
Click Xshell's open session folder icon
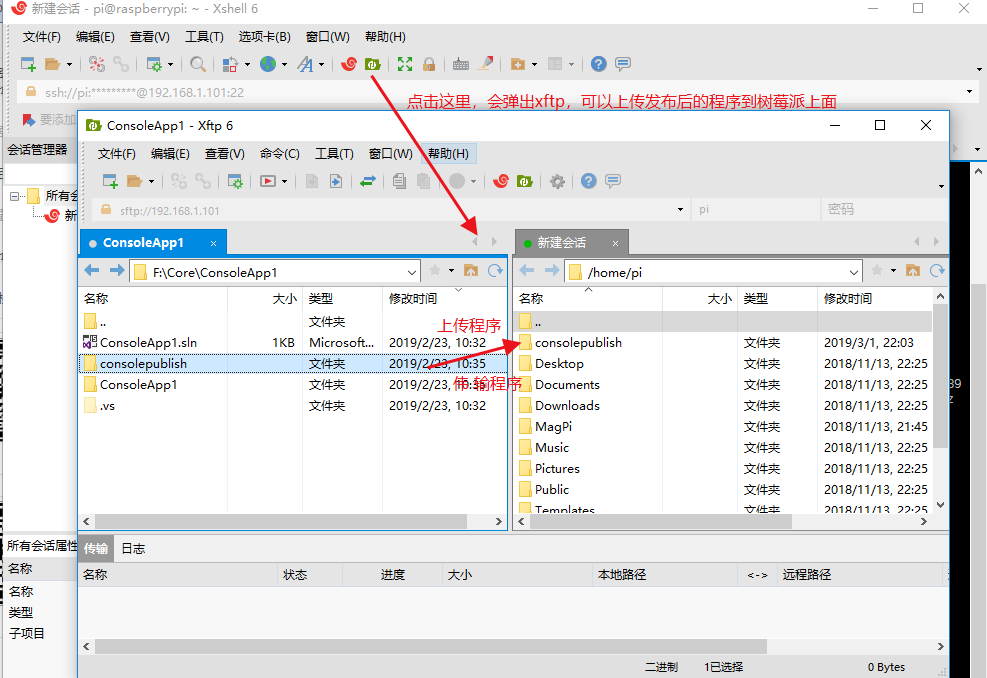point(53,64)
